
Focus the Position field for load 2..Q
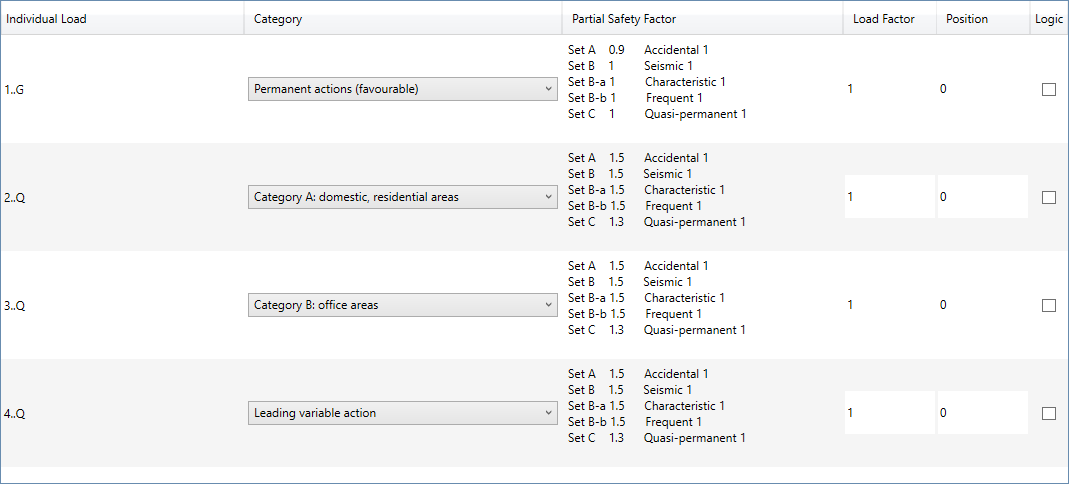pos(982,197)
